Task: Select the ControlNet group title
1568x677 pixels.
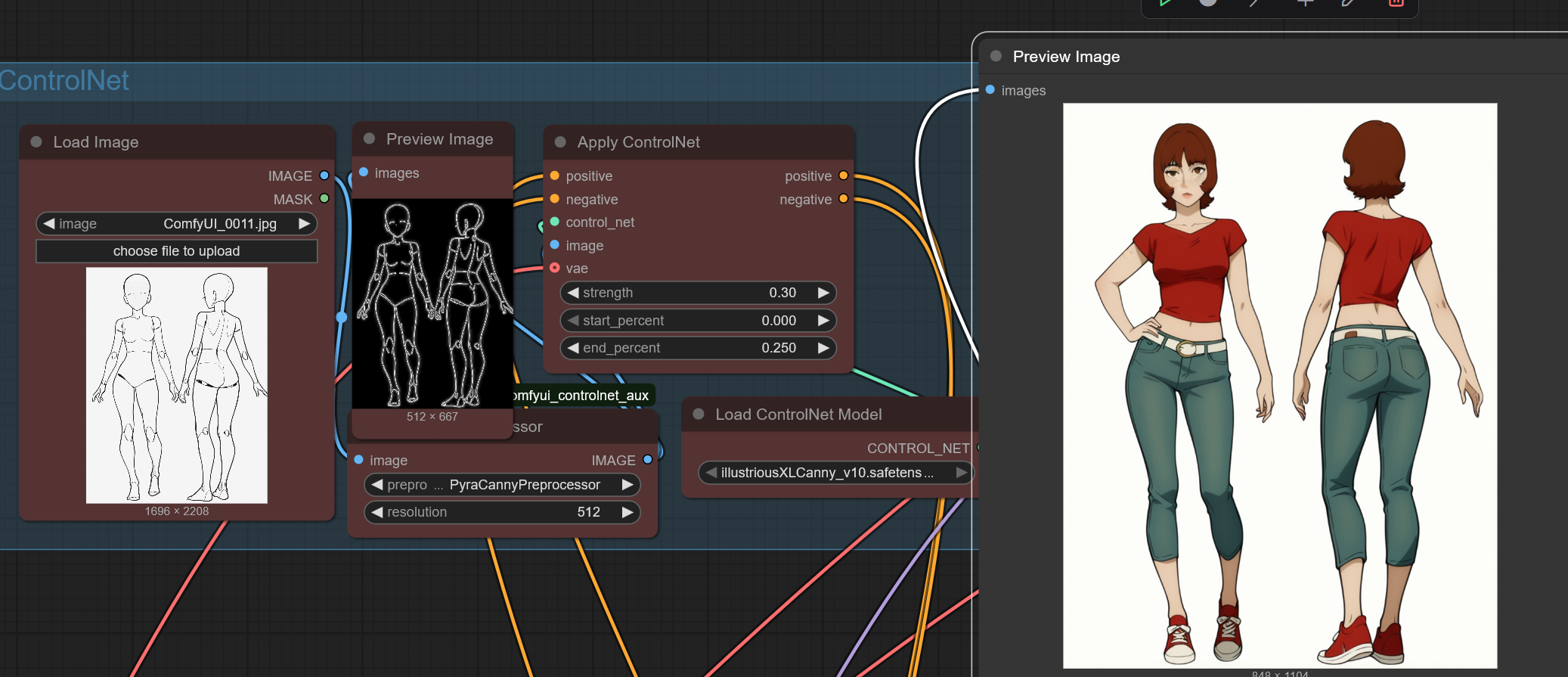Action: point(64,81)
